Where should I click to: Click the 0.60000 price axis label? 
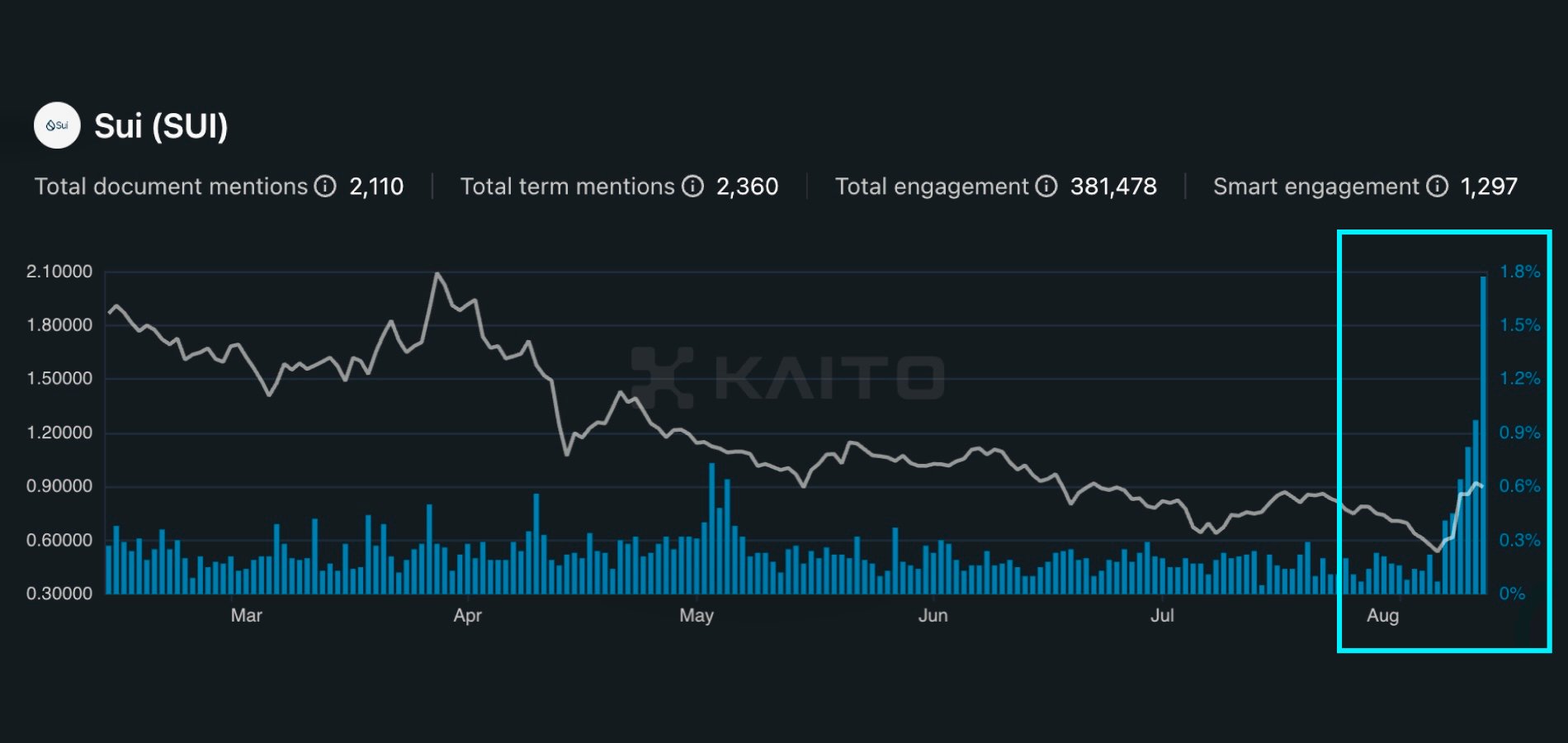59,541
